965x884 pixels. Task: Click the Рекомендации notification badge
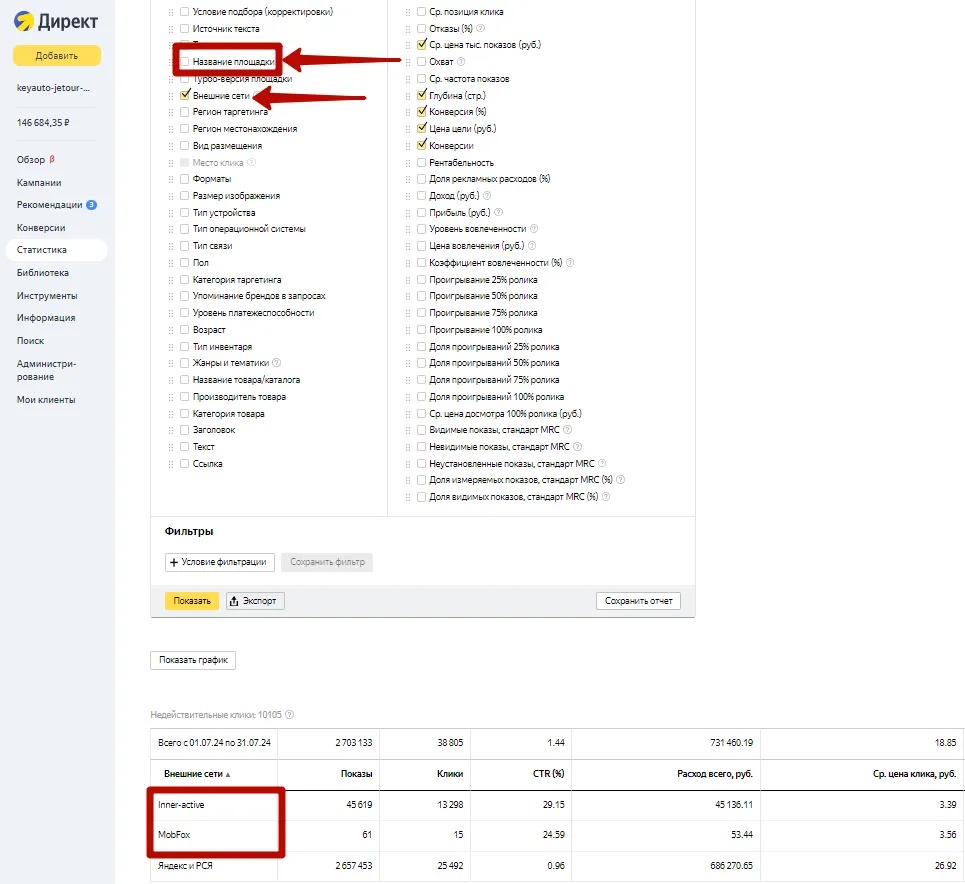(91, 205)
